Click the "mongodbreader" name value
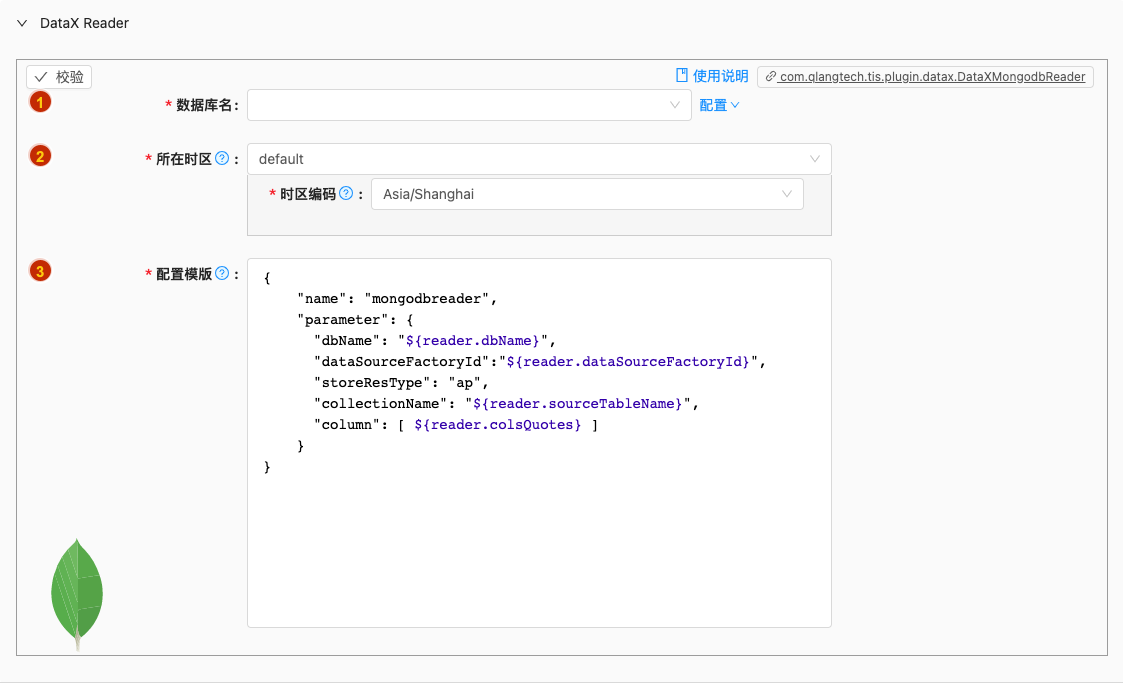Viewport: 1123px width, 683px height. pos(427,299)
